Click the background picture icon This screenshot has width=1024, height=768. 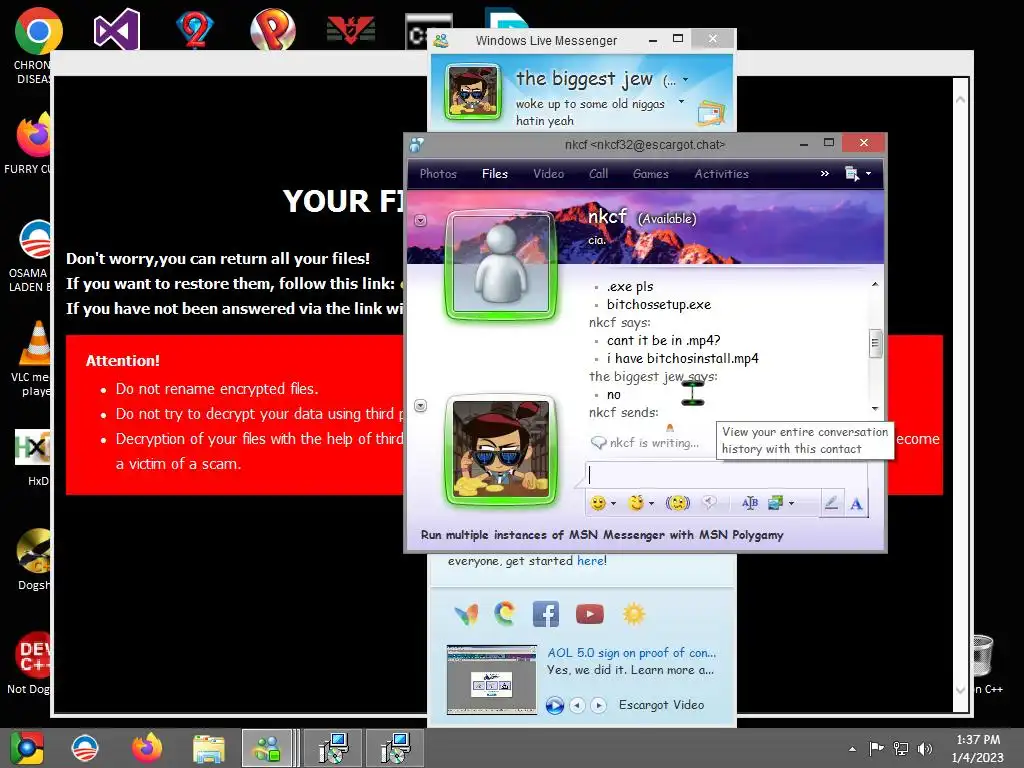point(775,502)
